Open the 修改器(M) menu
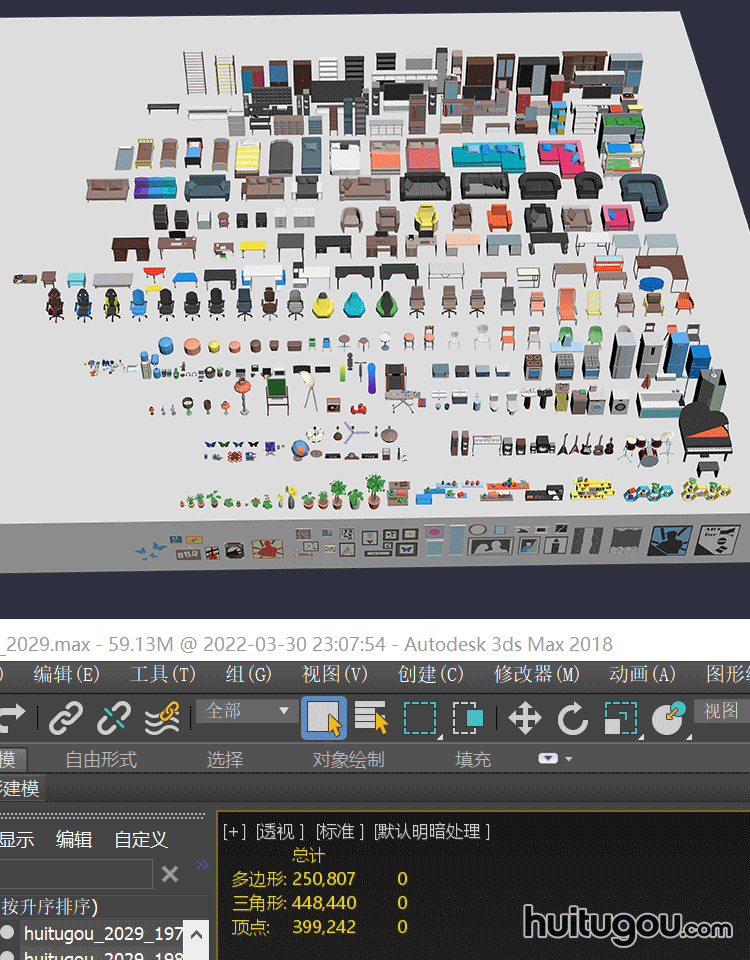This screenshot has height=960, width=750. (537, 675)
